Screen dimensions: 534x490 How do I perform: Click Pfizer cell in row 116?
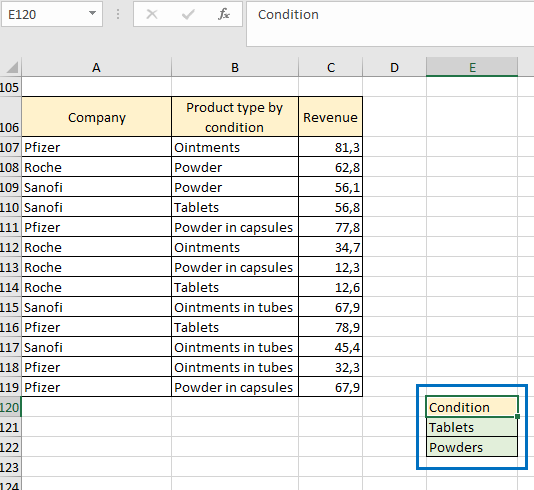97,327
